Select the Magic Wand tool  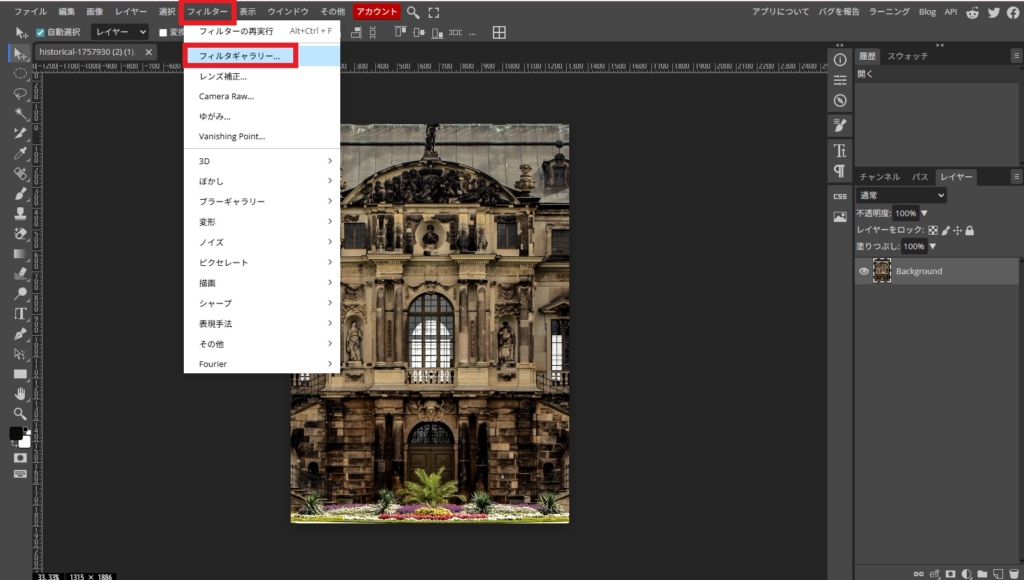(x=20, y=113)
